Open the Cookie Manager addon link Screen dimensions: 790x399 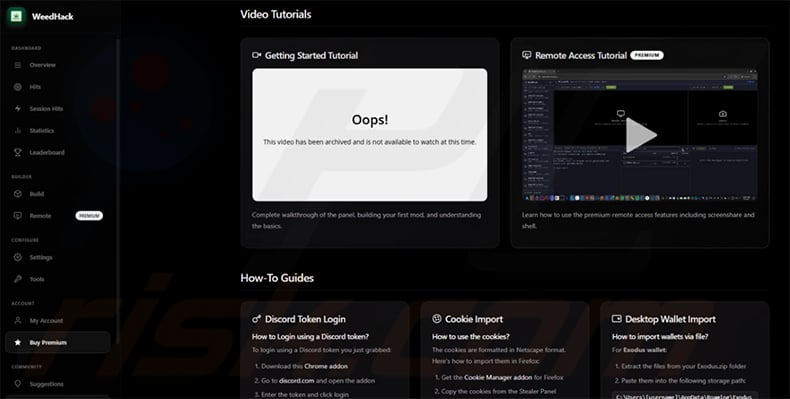(x=498, y=377)
